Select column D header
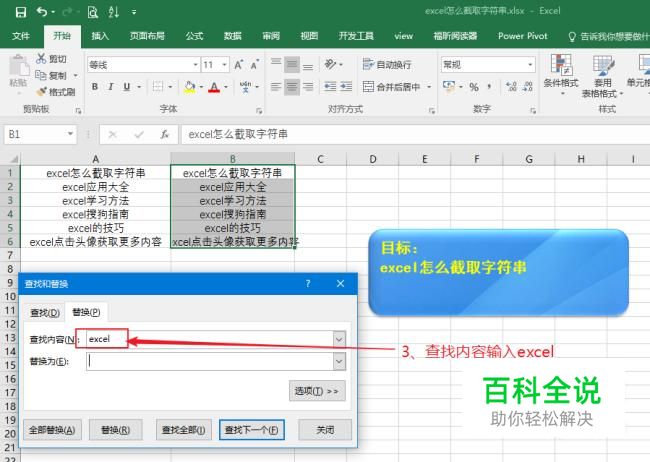 pos(373,159)
